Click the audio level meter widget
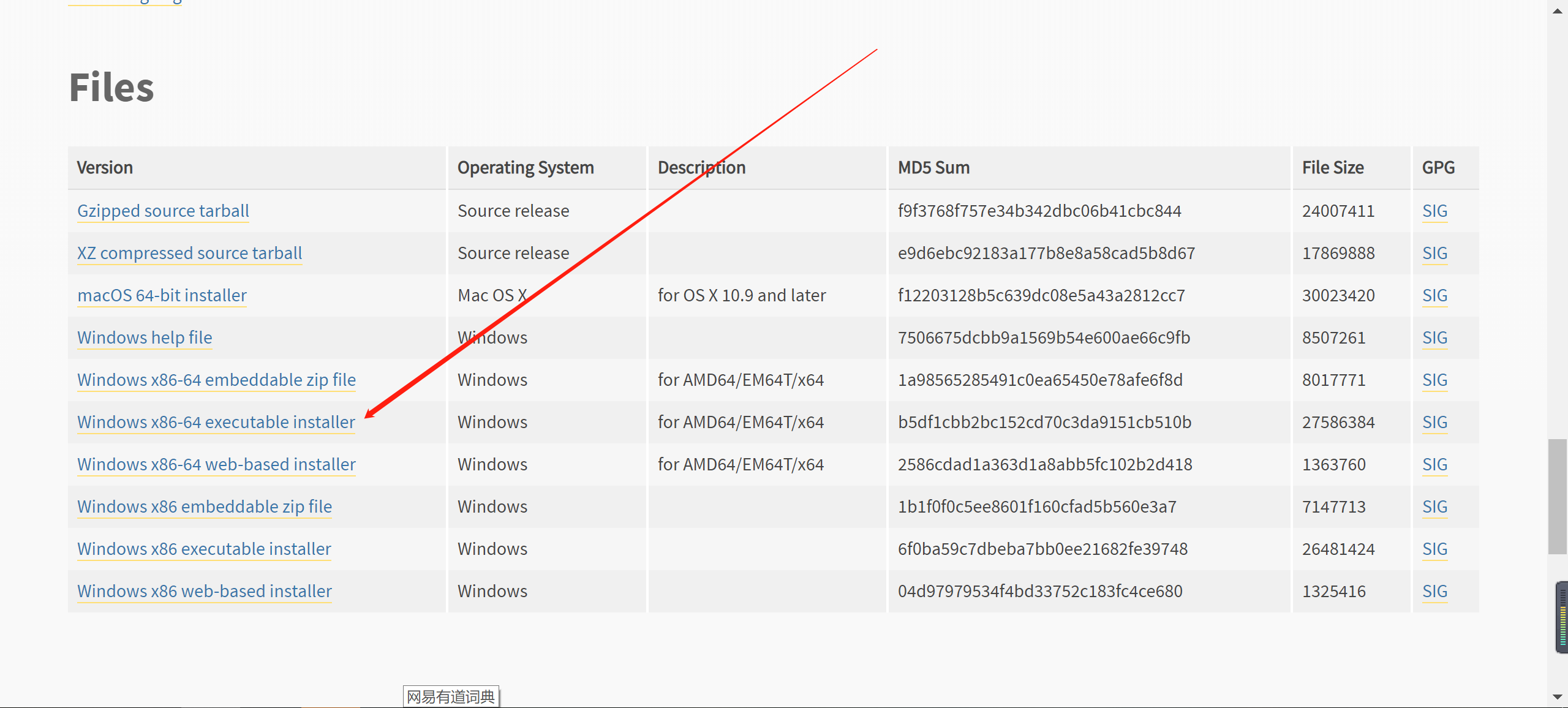 click(x=1562, y=617)
